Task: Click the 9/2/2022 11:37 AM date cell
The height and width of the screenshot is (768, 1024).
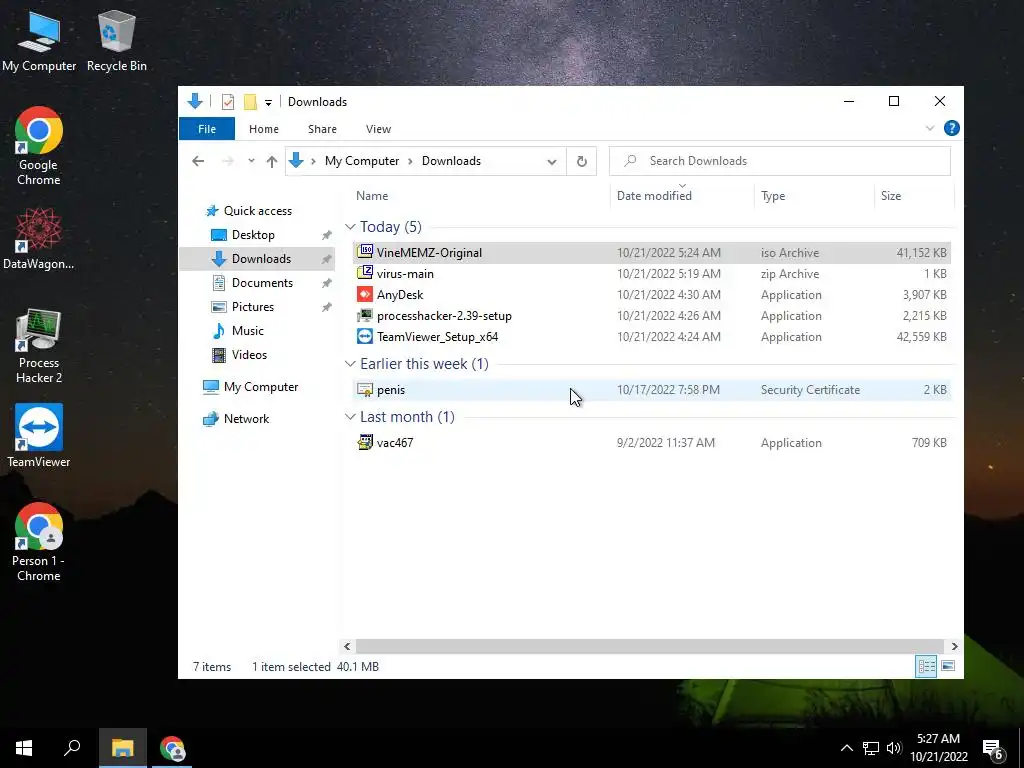Action: (665, 443)
